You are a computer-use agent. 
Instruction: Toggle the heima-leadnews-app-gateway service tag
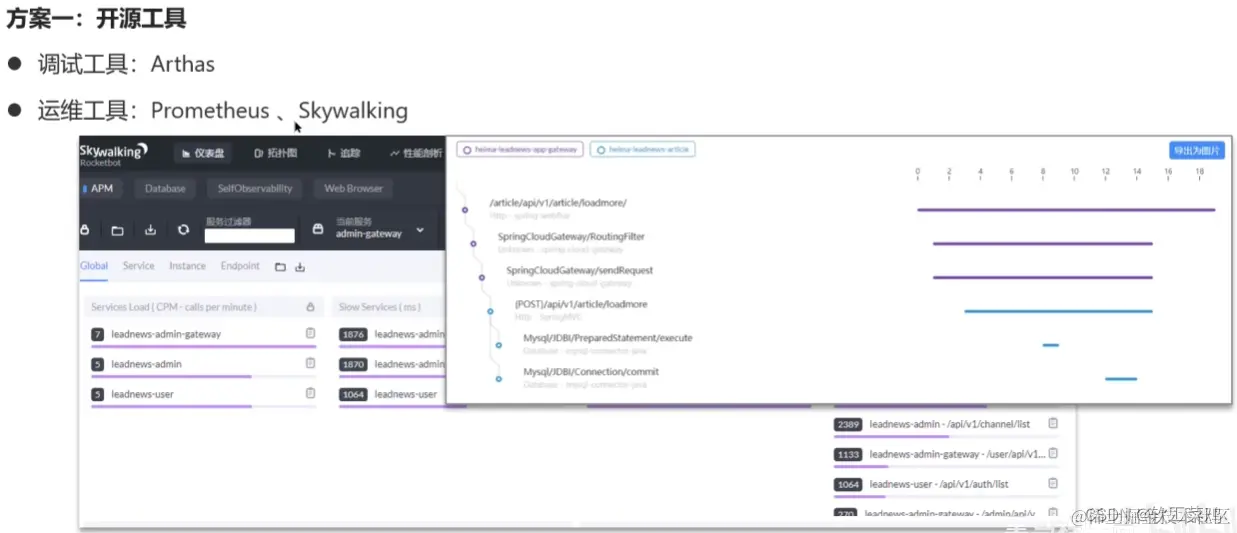pos(520,149)
